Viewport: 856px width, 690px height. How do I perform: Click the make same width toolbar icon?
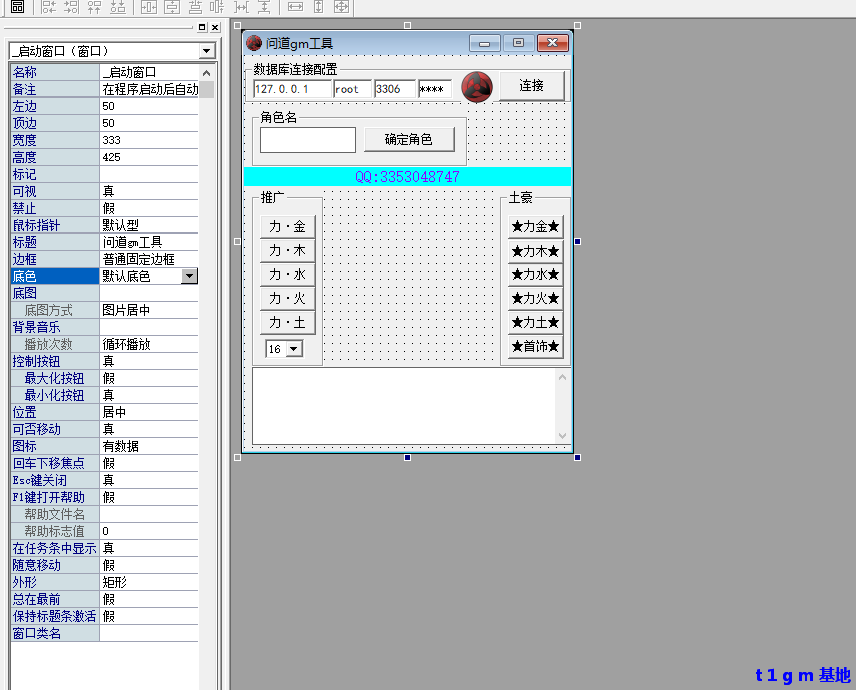[295, 8]
